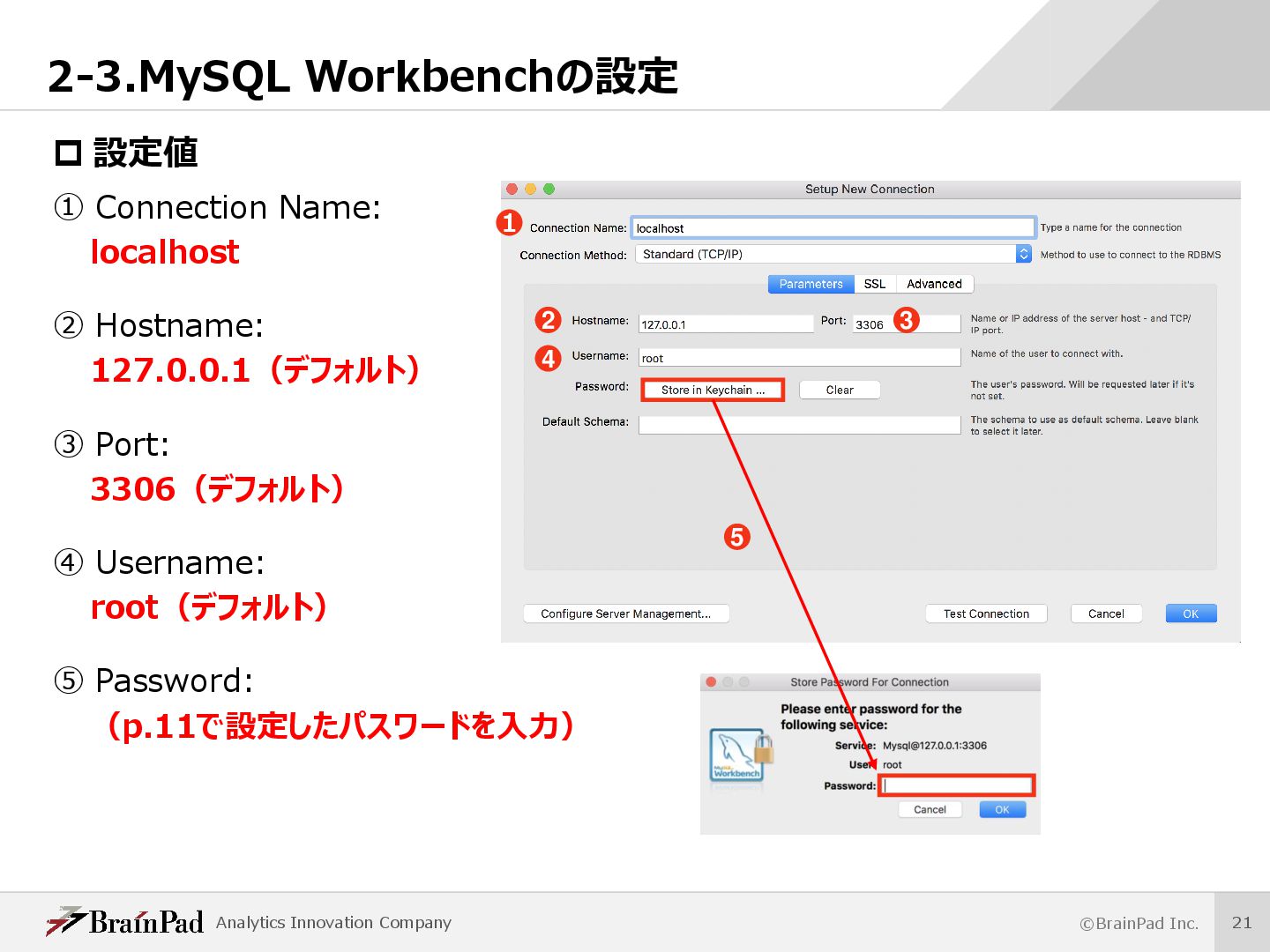
Task: Click the Connection Name input field
Action: coord(833,227)
